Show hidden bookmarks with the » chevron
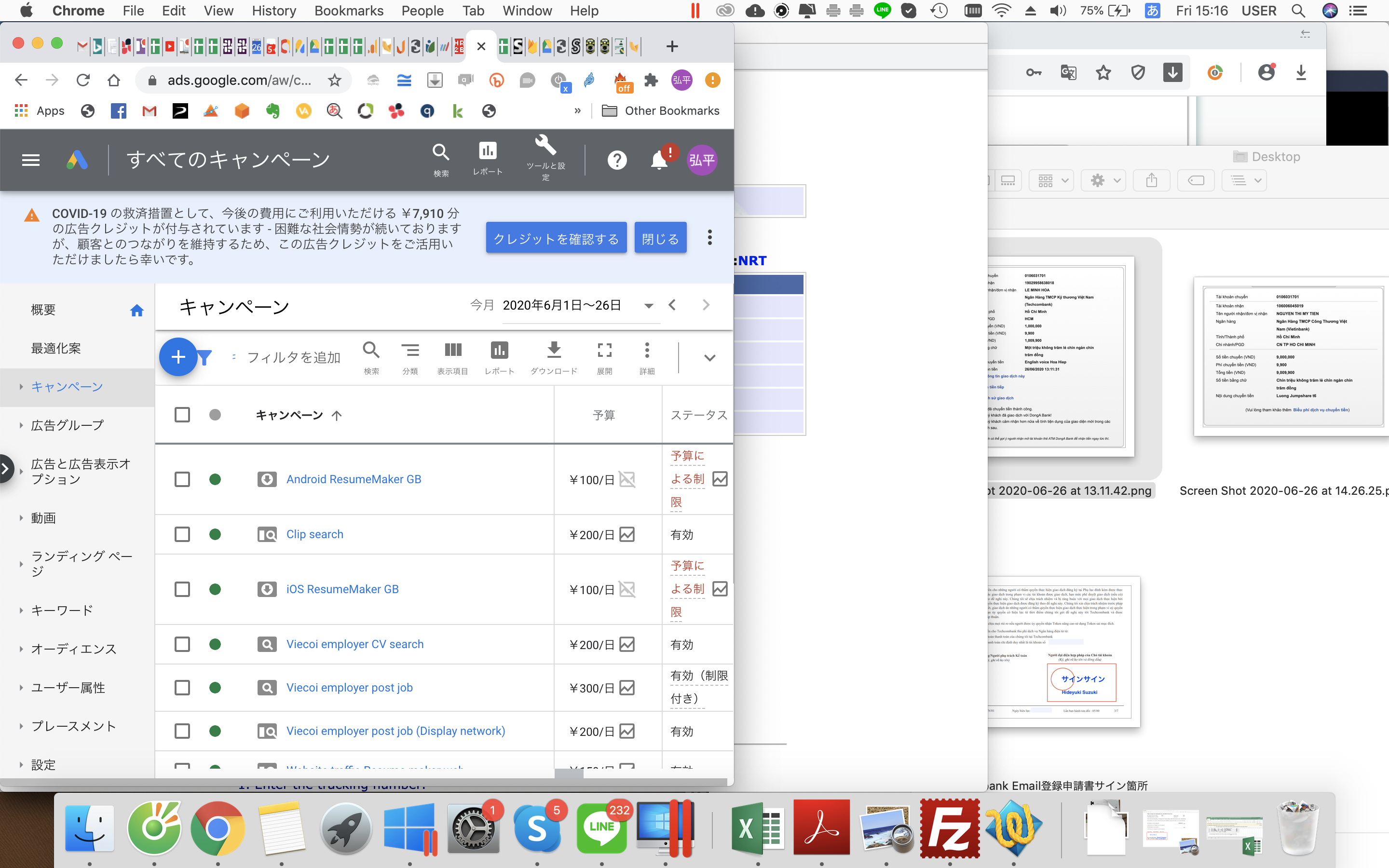Screen dimensions: 1389x868 (577, 111)
